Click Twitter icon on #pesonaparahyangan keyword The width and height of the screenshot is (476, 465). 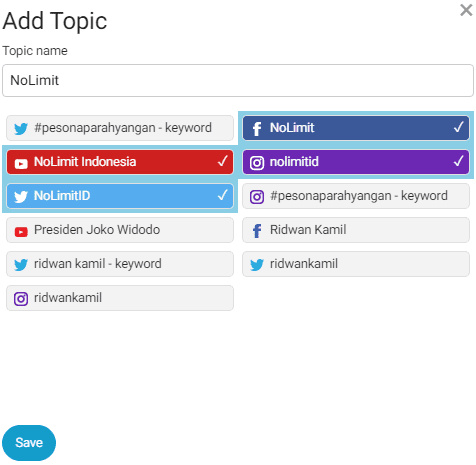[x=21, y=129]
